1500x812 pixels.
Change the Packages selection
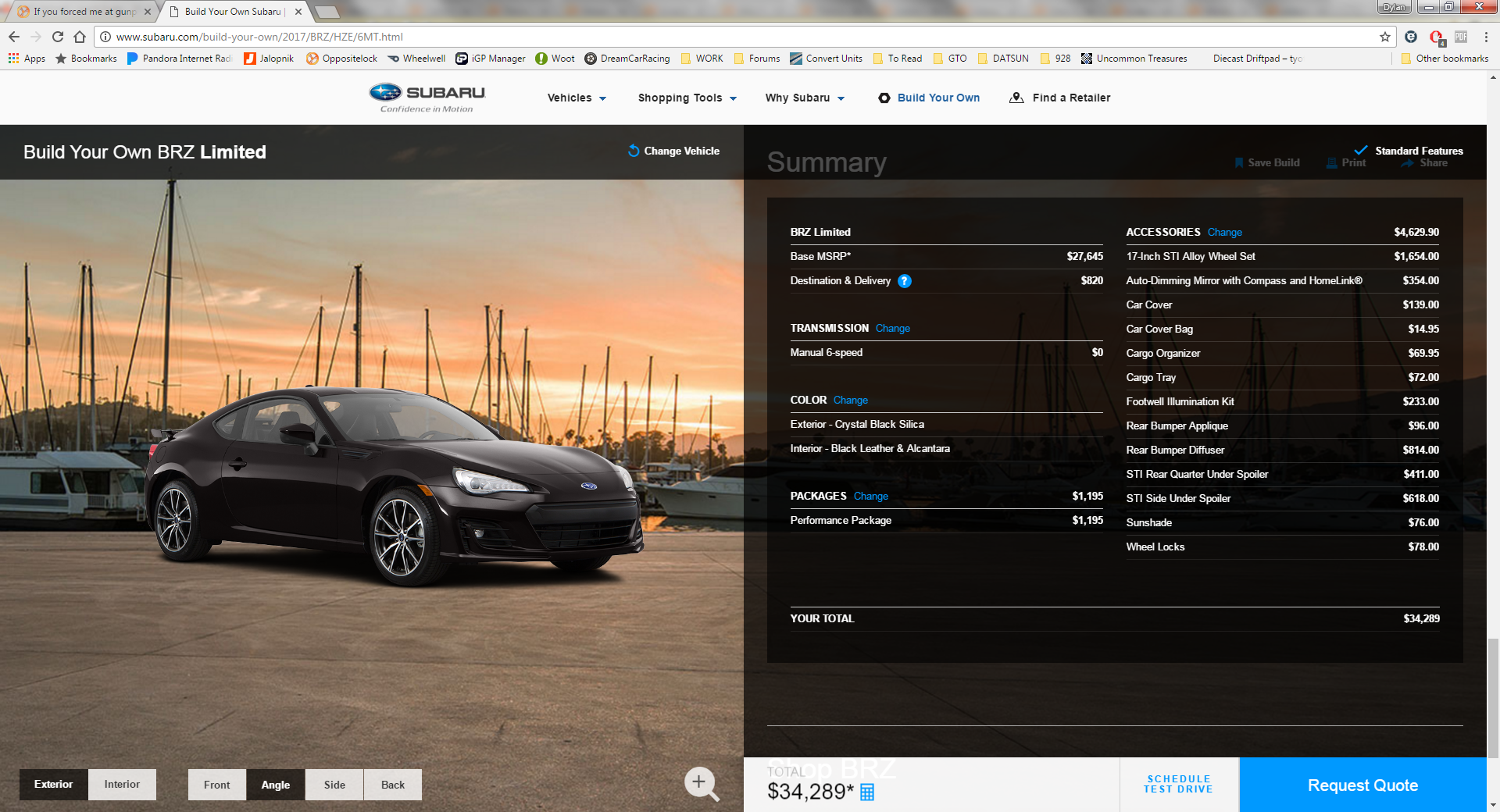click(x=870, y=496)
